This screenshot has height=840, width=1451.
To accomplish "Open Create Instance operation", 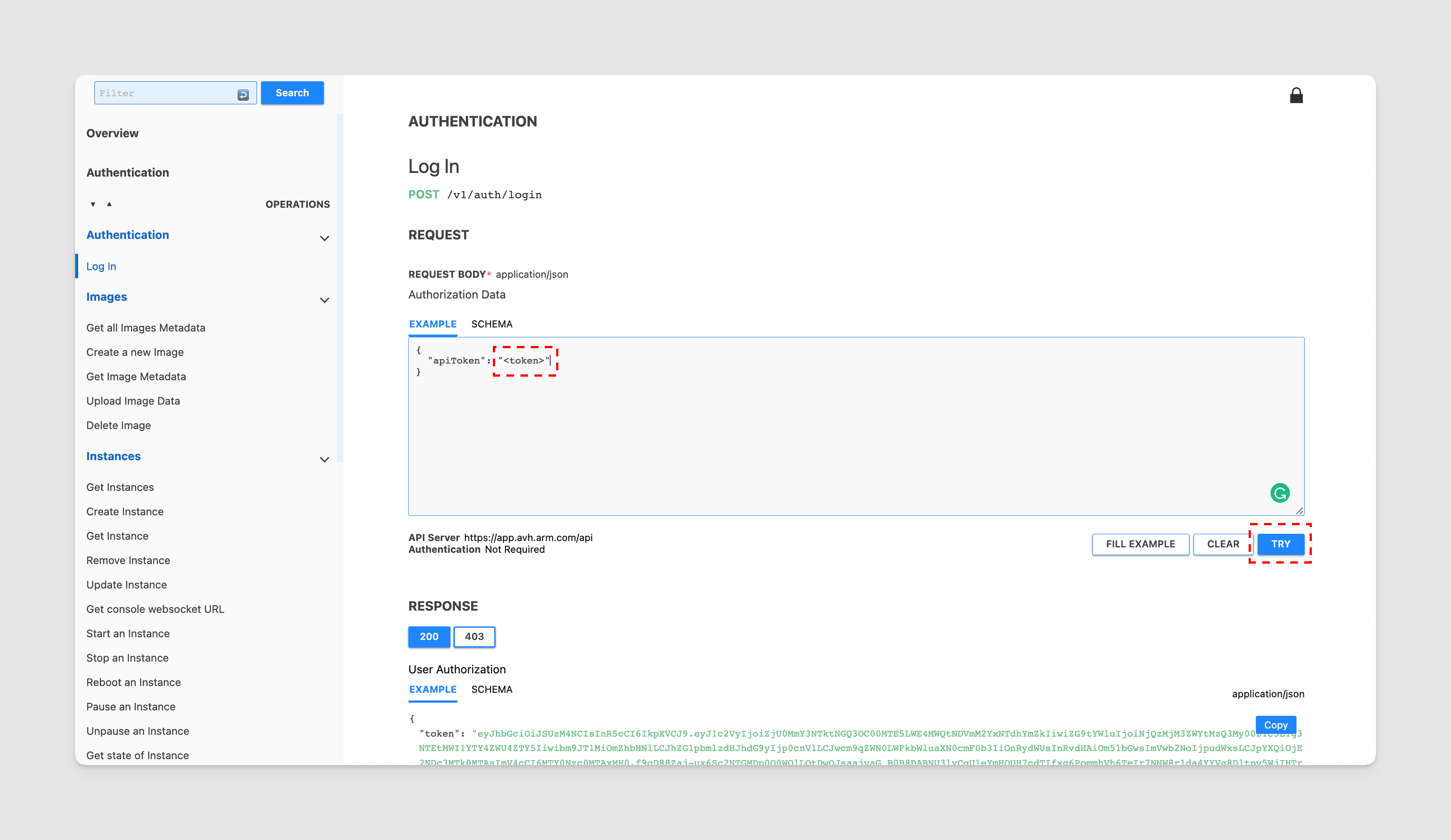I will (125, 511).
